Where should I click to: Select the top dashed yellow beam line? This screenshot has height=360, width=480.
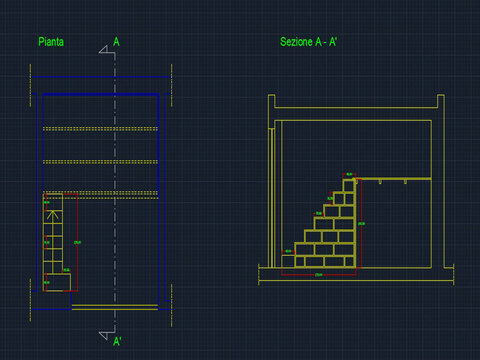click(x=100, y=129)
